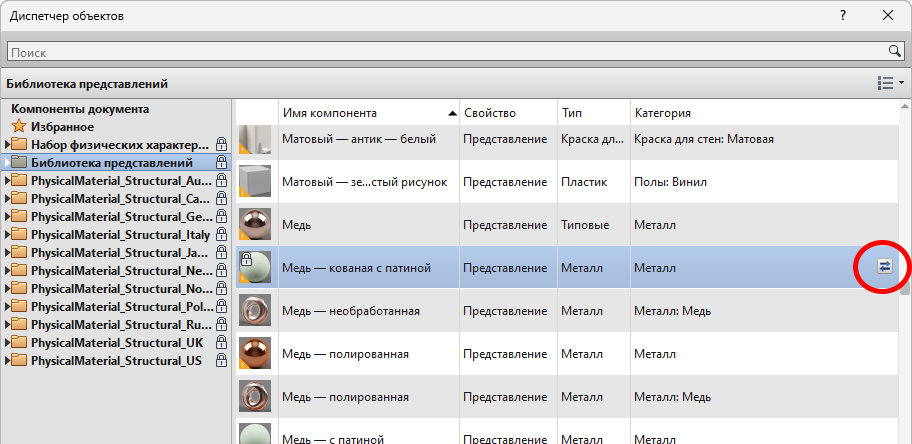
Task: Expand the PhysicalMaterial_Structural_Ge... node
Action: (x=7, y=216)
